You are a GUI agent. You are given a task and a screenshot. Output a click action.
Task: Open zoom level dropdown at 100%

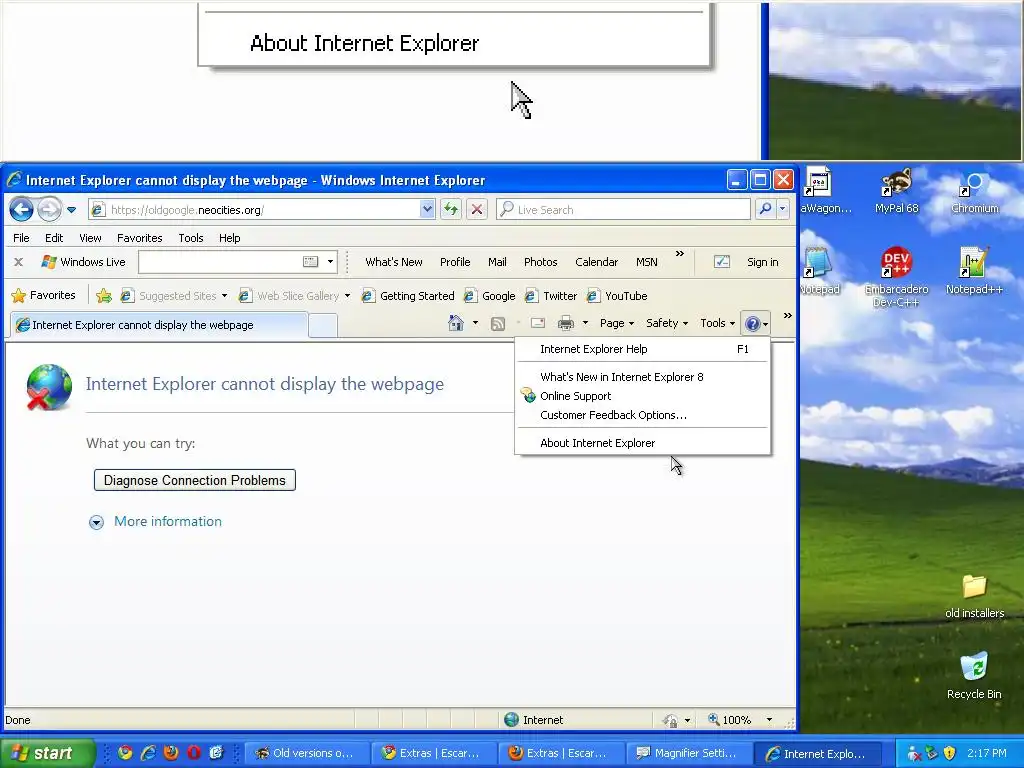click(769, 720)
